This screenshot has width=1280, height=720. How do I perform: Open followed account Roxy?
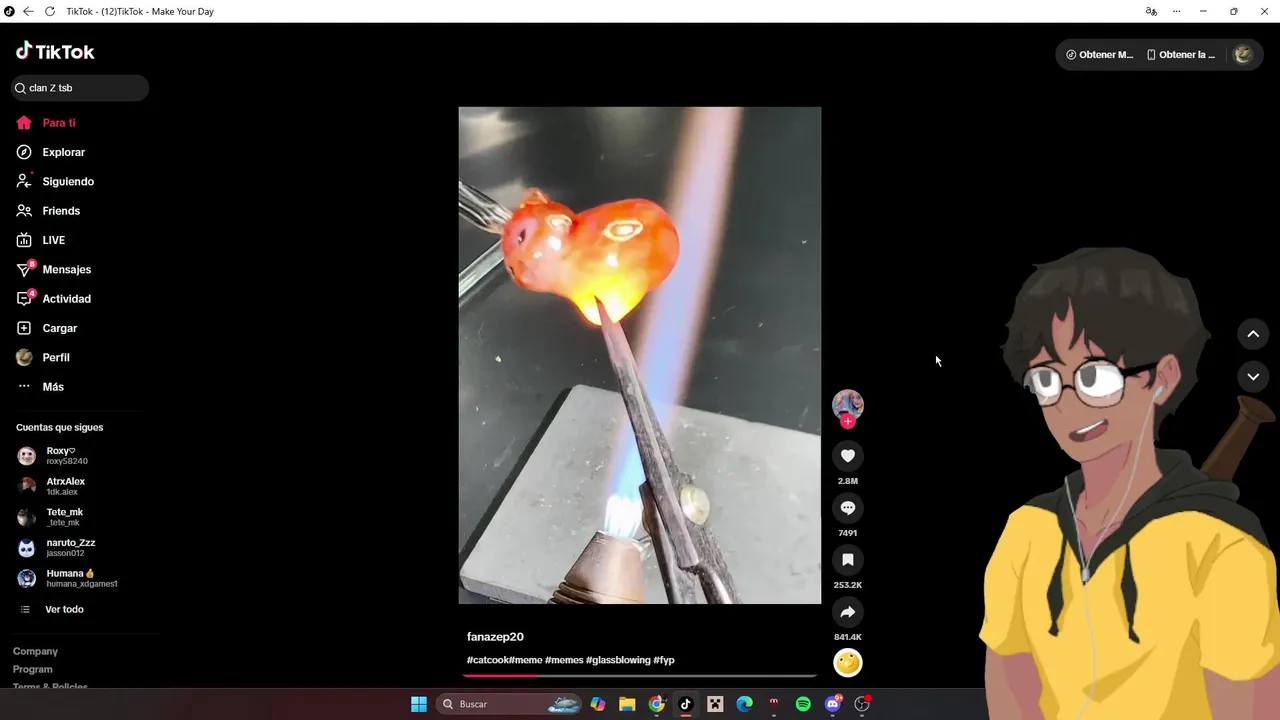coord(66,456)
